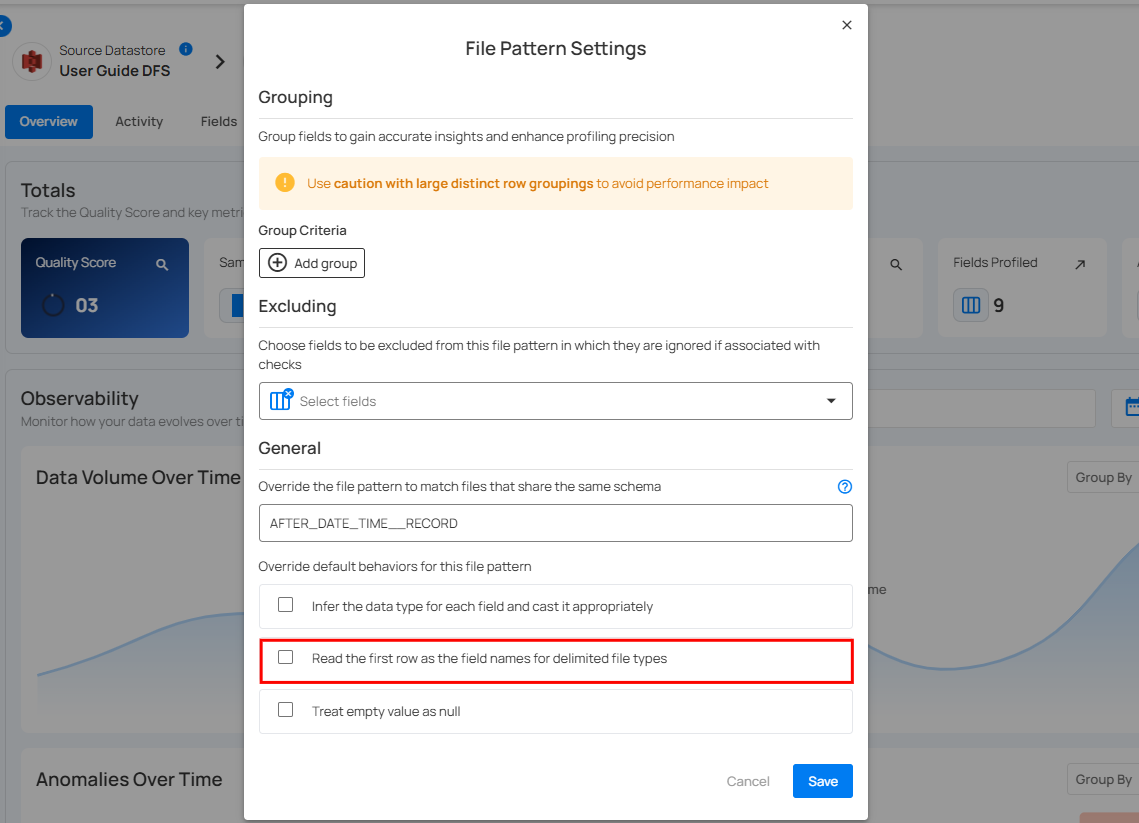Click the file pattern name input field
This screenshot has height=823, width=1139.
(x=555, y=523)
